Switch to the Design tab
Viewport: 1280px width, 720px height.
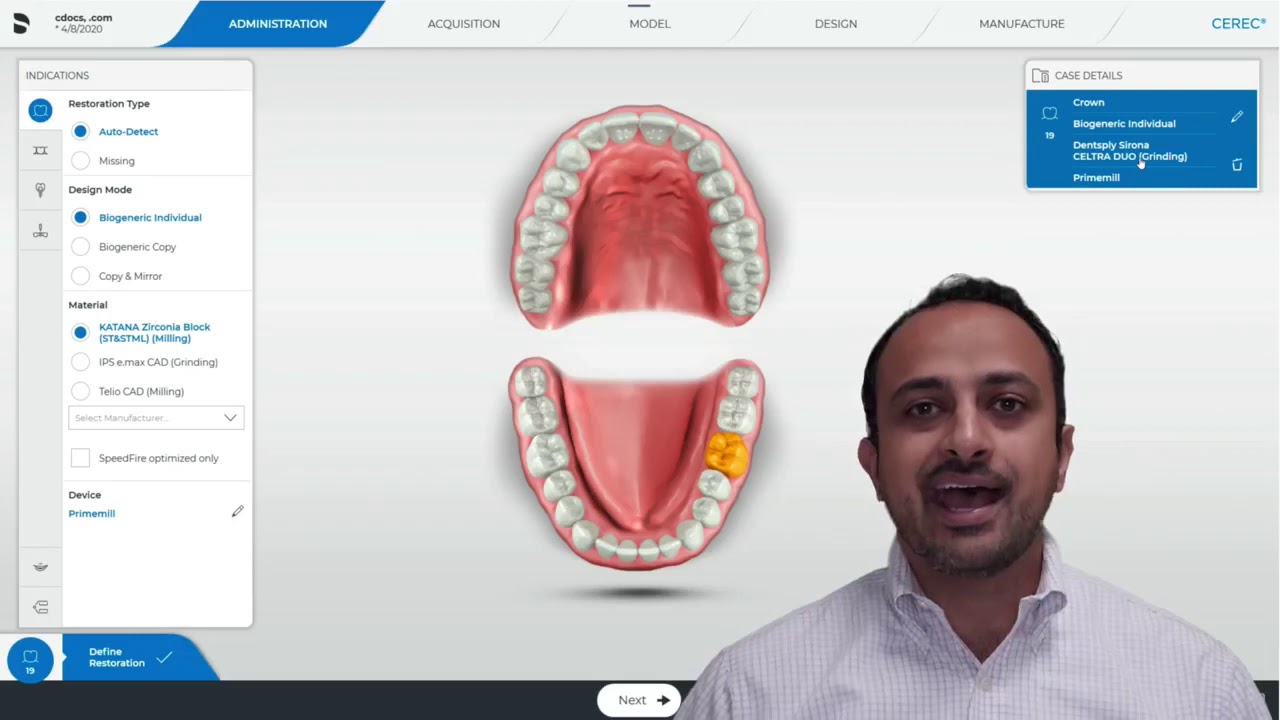pos(836,24)
